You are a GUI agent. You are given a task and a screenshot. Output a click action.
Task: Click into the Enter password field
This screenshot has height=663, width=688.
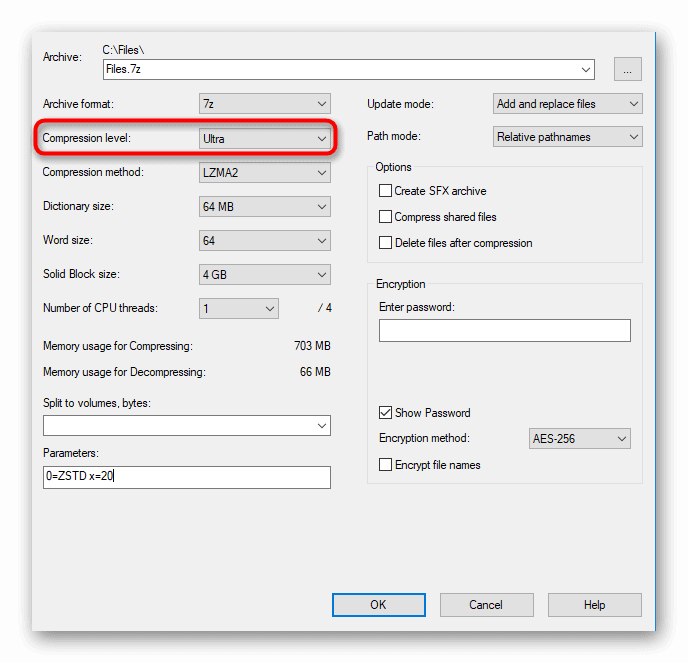tap(505, 330)
